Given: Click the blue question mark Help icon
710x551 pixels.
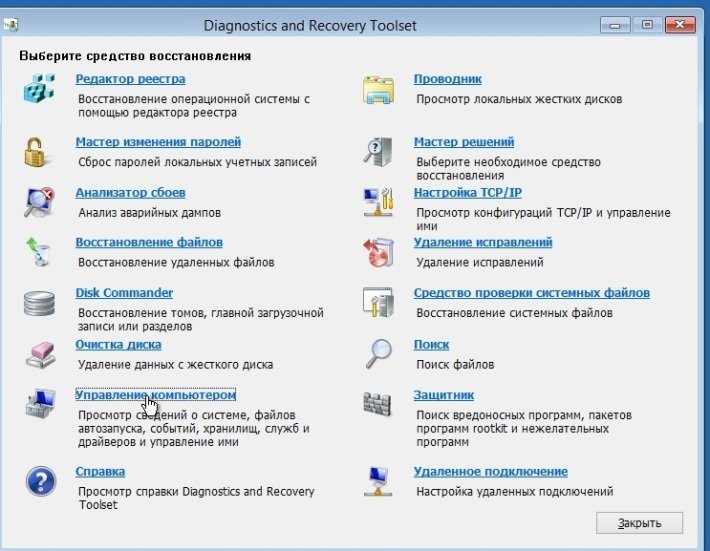Looking at the screenshot, I should (38, 481).
